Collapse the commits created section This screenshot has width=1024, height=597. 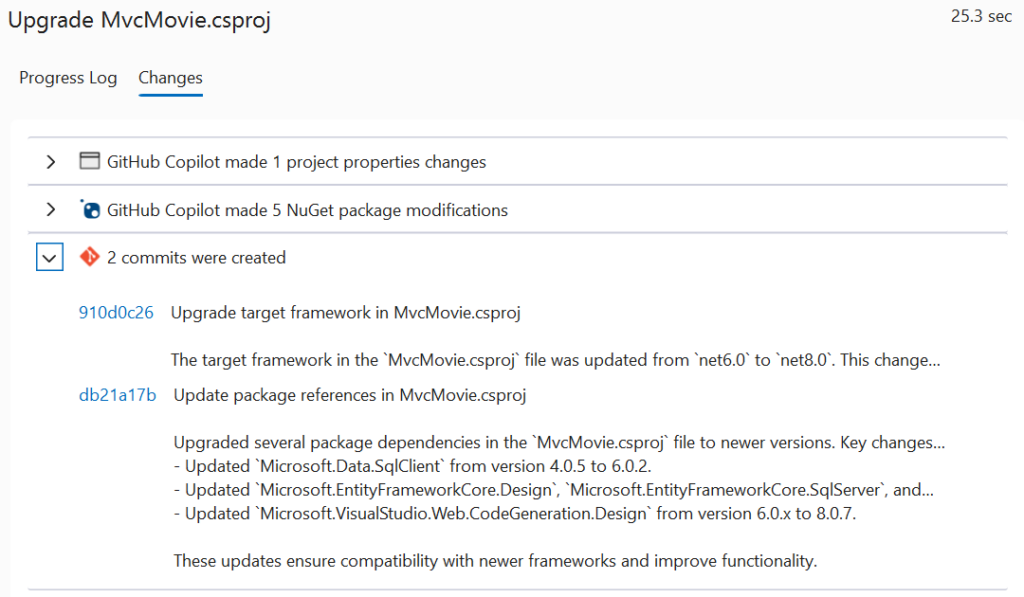click(x=49, y=257)
